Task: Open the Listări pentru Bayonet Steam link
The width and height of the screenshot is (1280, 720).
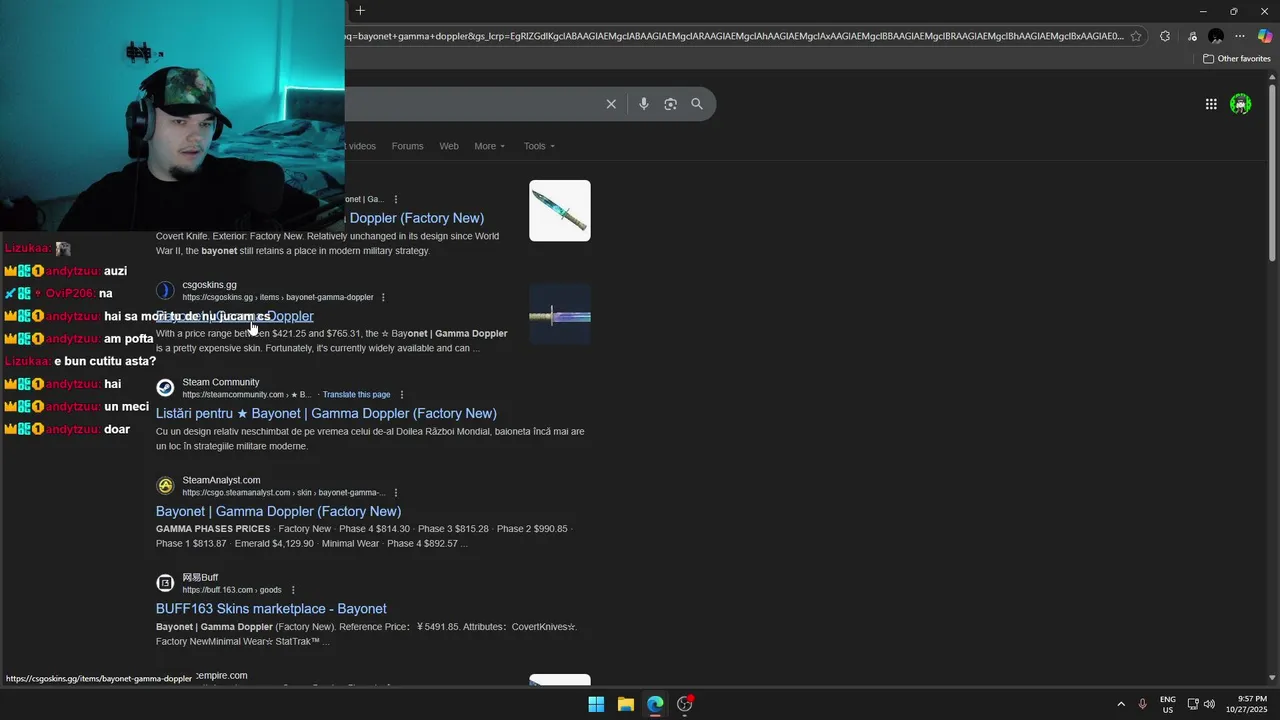Action: pyautogui.click(x=326, y=414)
